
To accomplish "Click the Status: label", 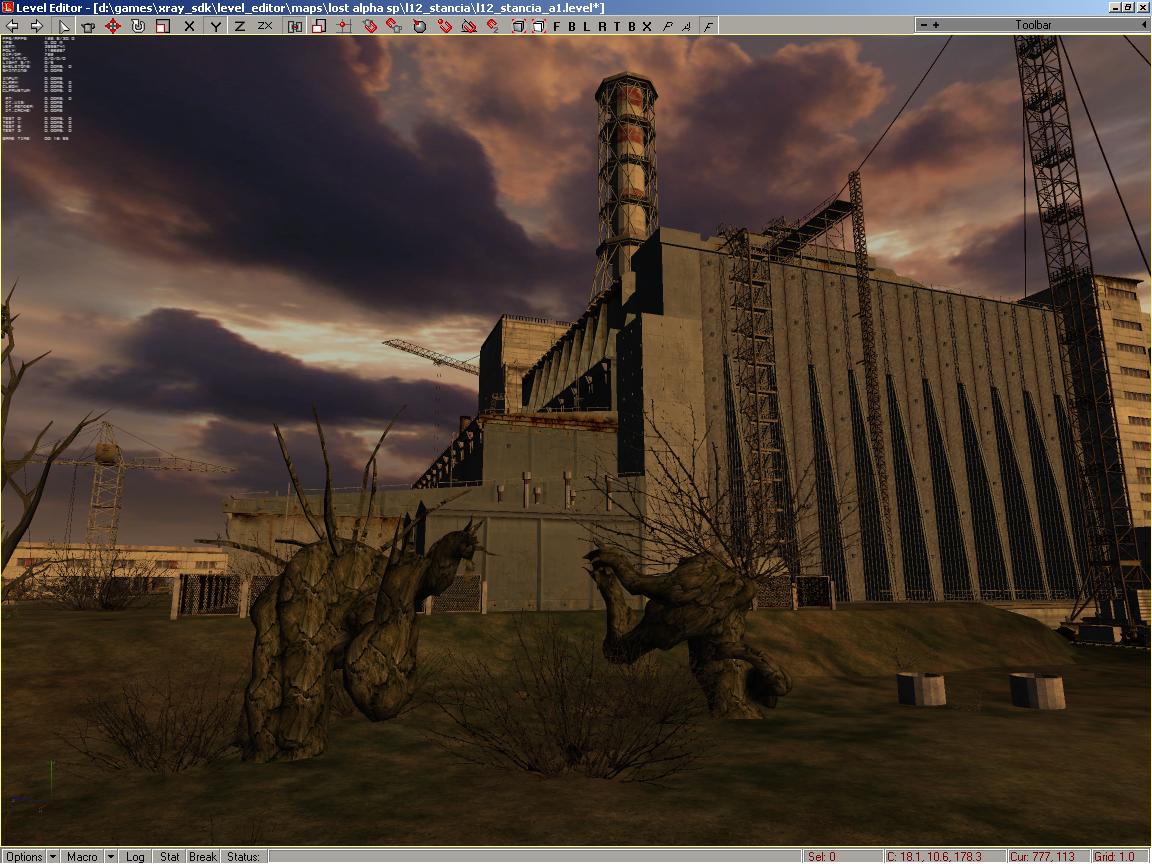I will point(243,857).
